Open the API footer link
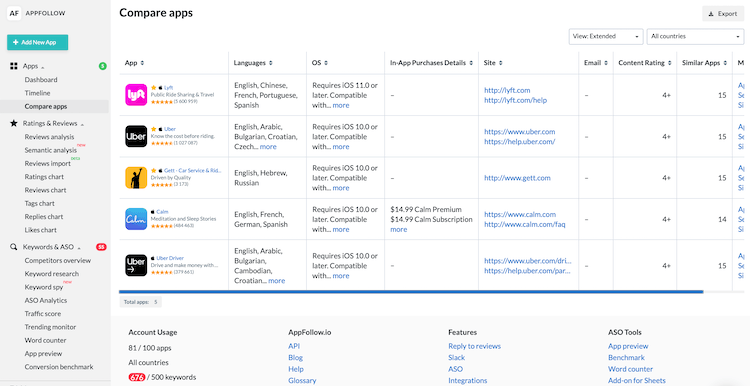The height and width of the screenshot is (386, 750). [294, 346]
